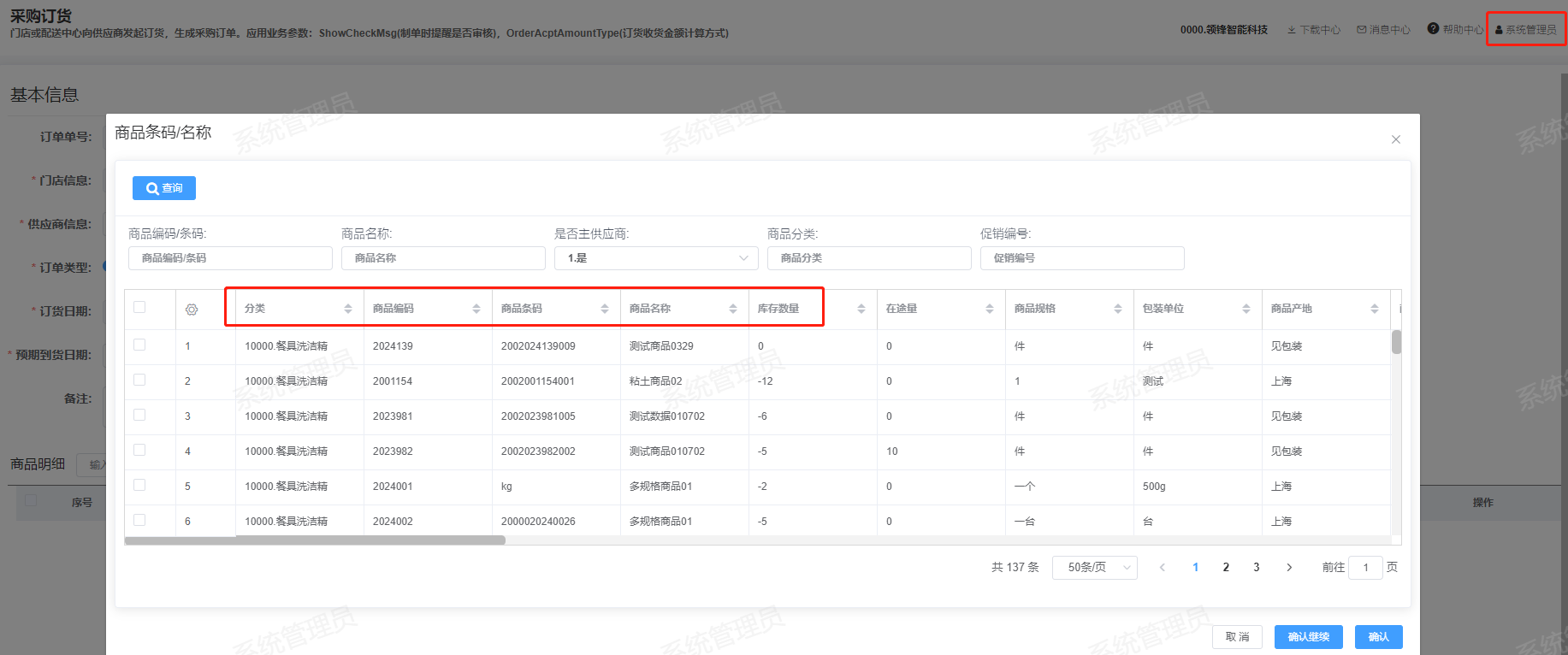Open the 50条/页 page size dropdown
Viewport: 1568px width, 655px height.
1094,568
